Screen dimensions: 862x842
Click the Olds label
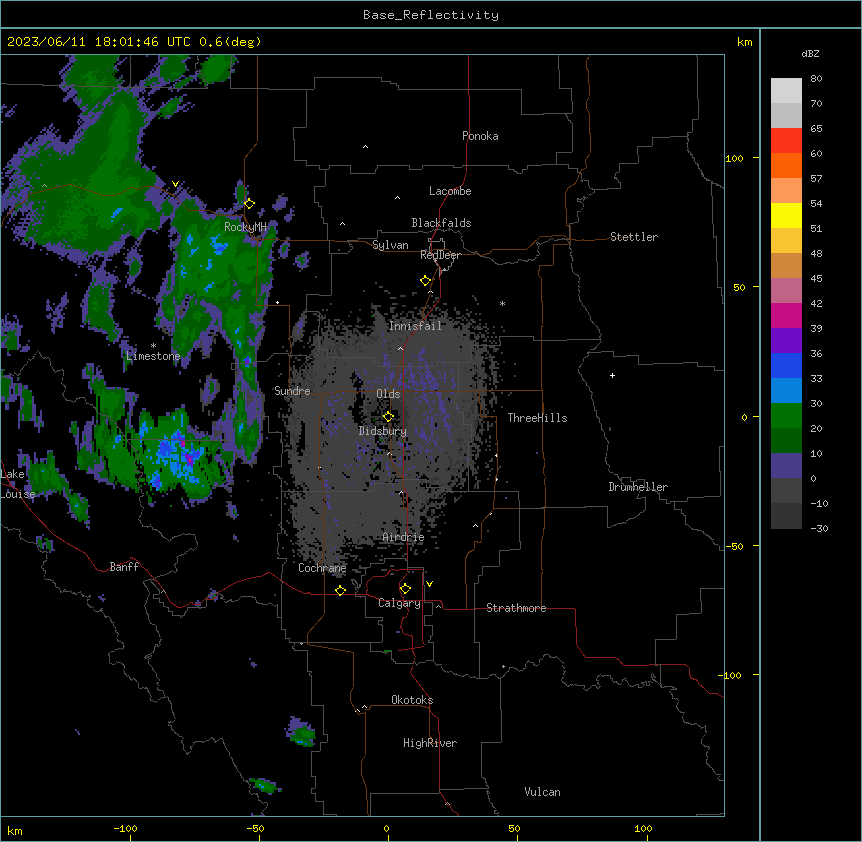(x=388, y=394)
